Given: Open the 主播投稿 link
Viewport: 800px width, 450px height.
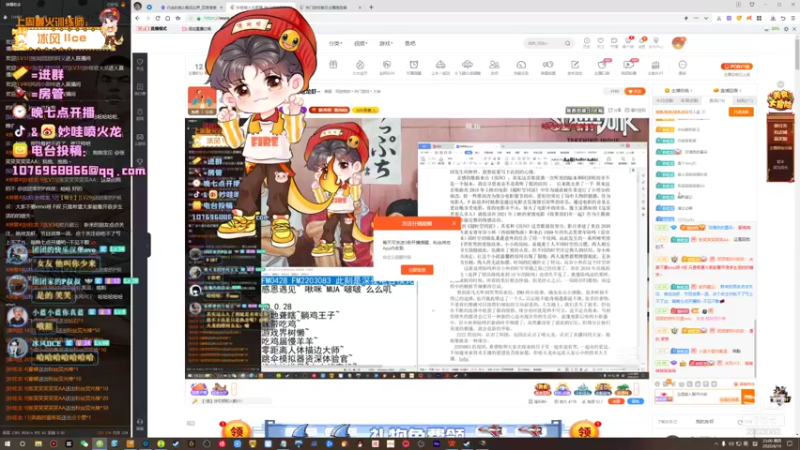Looking at the screenshot, I should [x=679, y=91].
